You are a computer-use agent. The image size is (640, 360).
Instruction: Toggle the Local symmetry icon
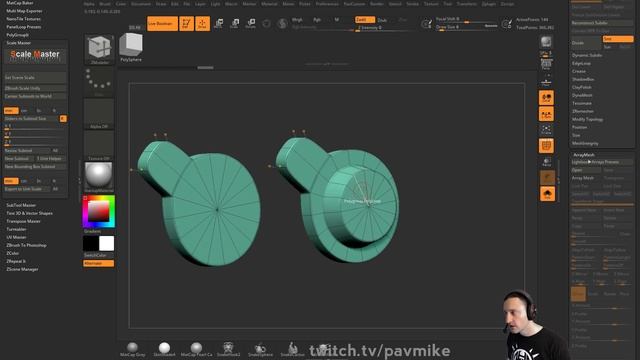546,98
